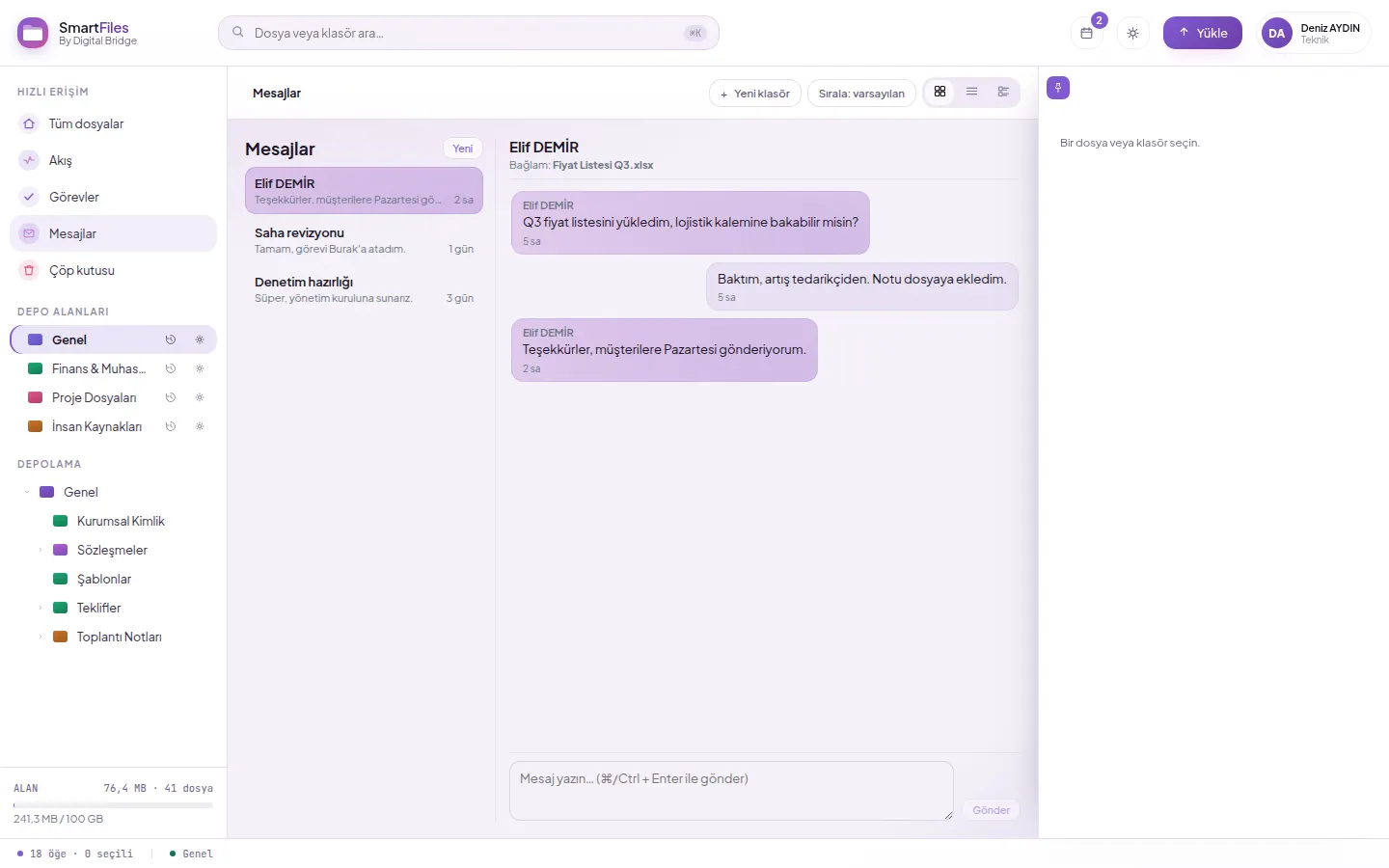Viewport: 1389px width, 868px height.
Task: Select the Genel depot area
Action: click(x=113, y=339)
